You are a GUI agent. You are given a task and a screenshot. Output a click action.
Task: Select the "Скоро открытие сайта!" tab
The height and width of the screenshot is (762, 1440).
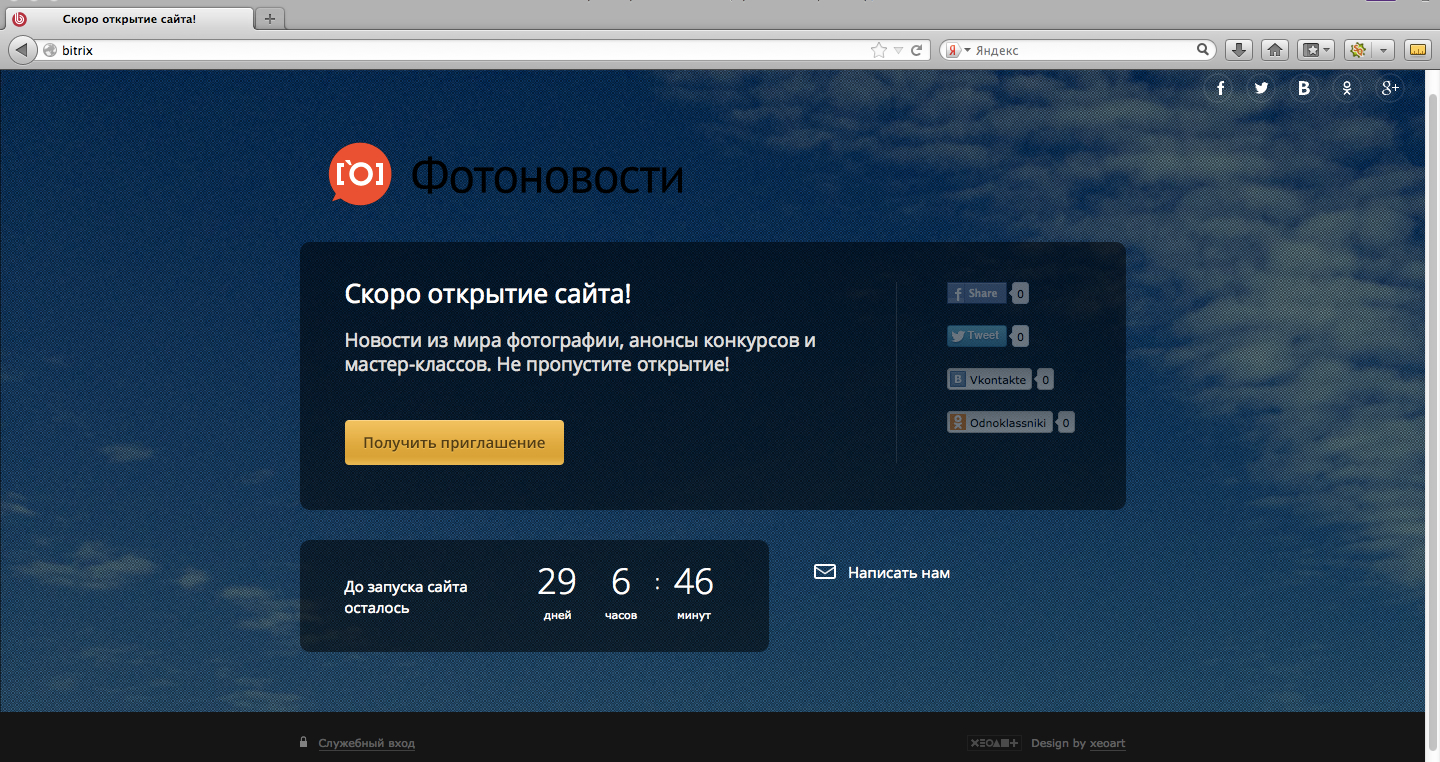[129, 19]
